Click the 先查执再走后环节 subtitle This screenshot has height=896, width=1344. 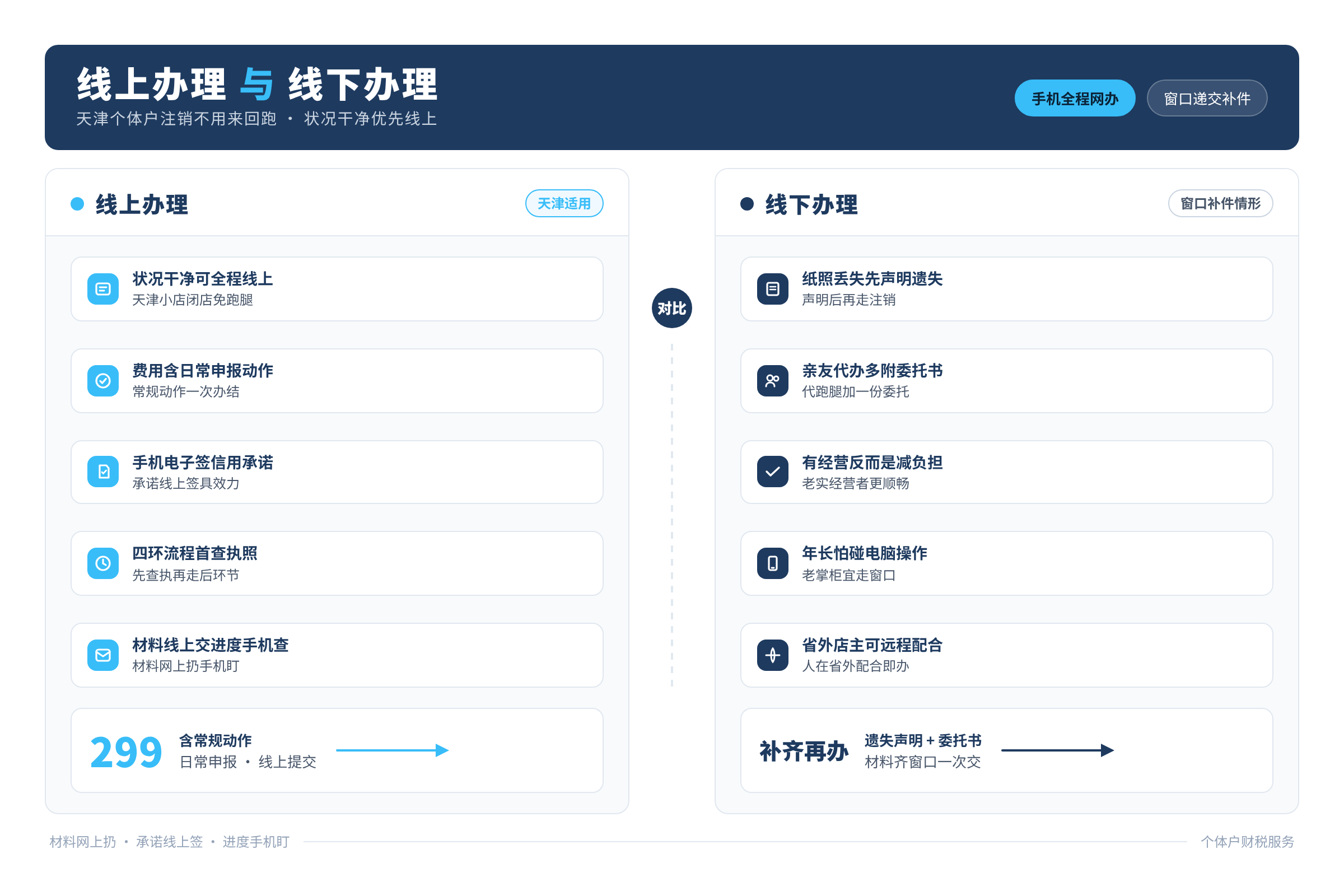click(186, 575)
